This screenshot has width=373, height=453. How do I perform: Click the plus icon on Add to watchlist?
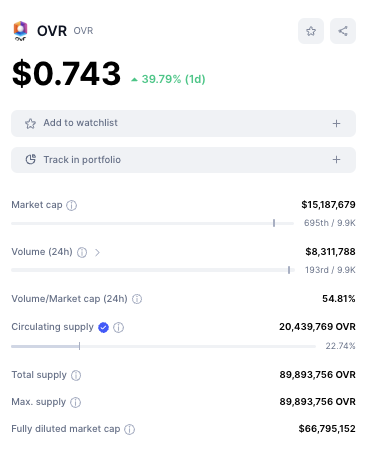[x=336, y=124]
